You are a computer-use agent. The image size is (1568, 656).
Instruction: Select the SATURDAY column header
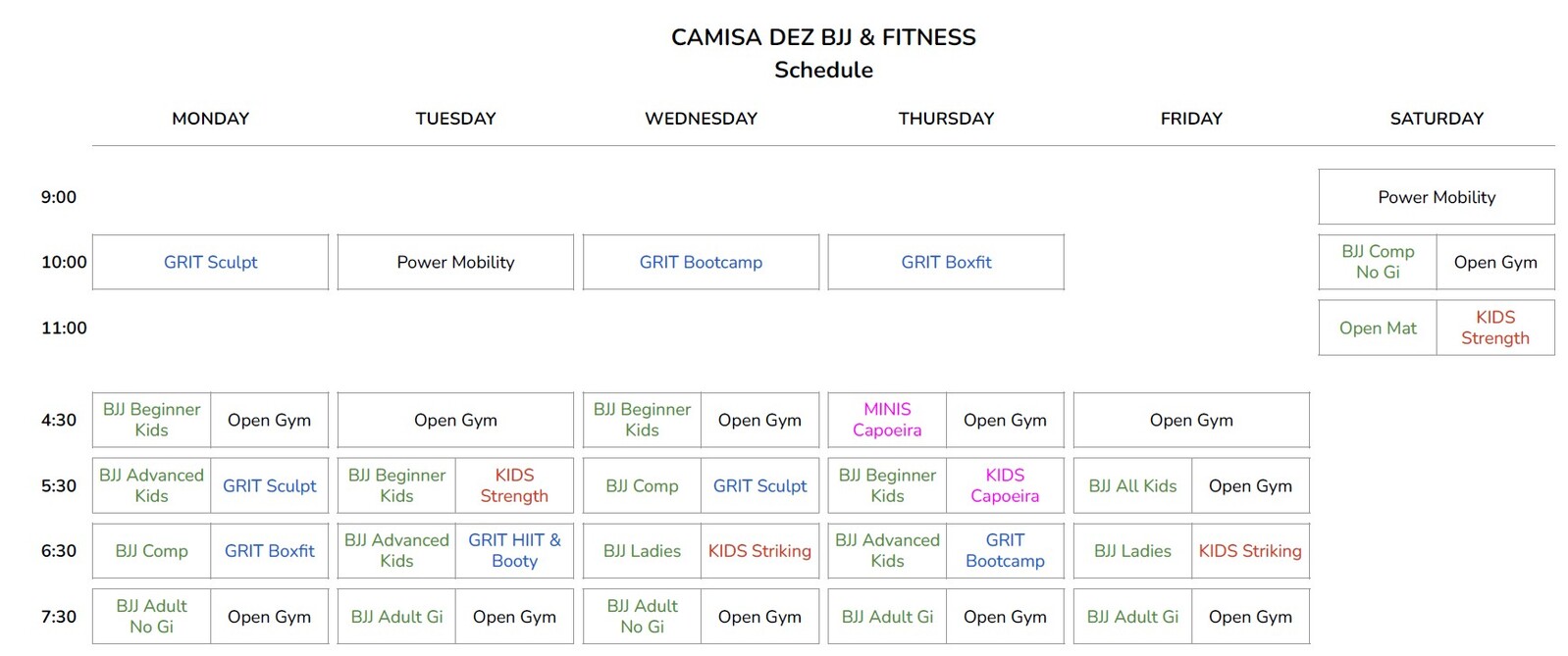coord(1437,119)
